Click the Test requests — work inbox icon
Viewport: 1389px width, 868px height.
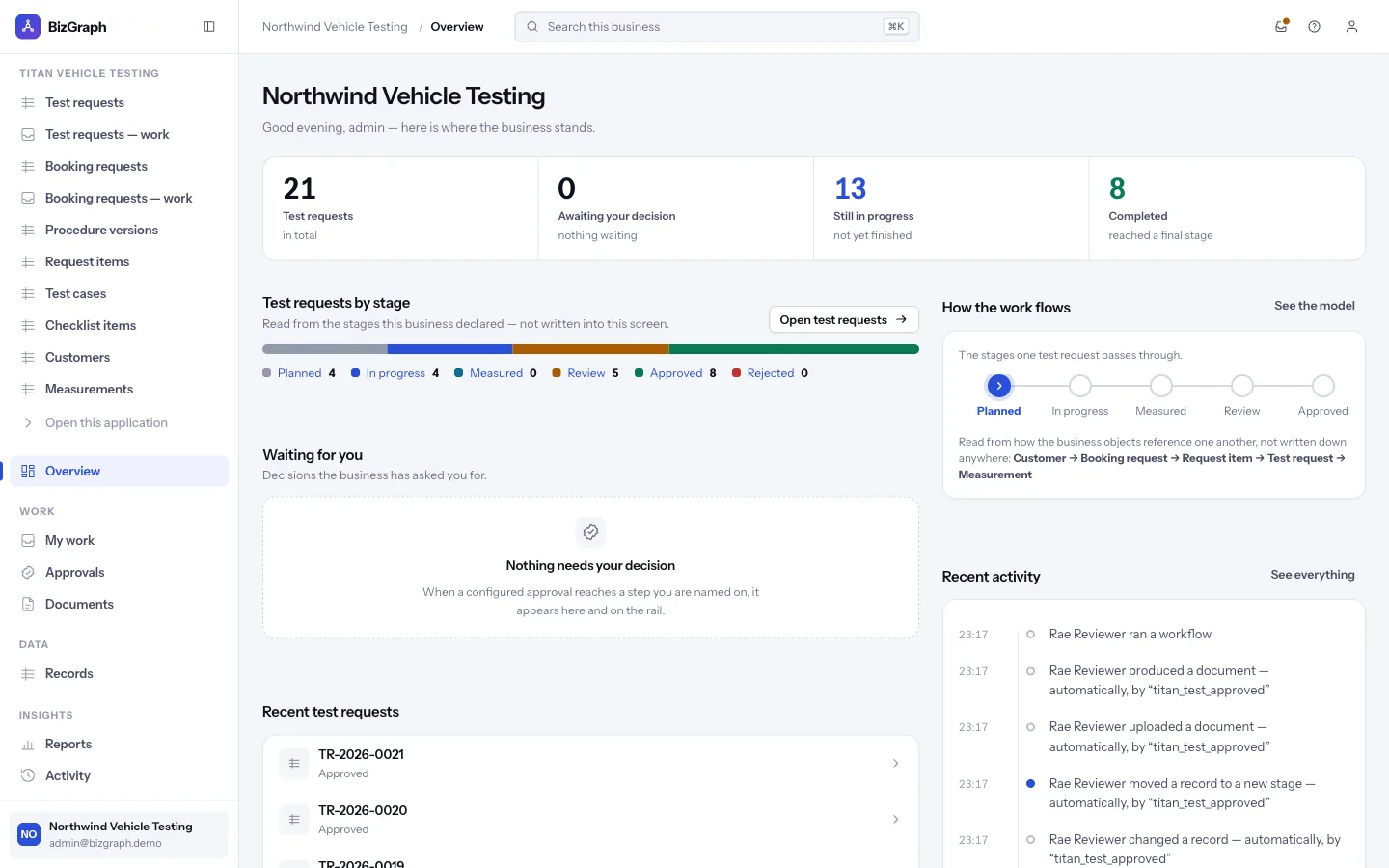[28, 135]
